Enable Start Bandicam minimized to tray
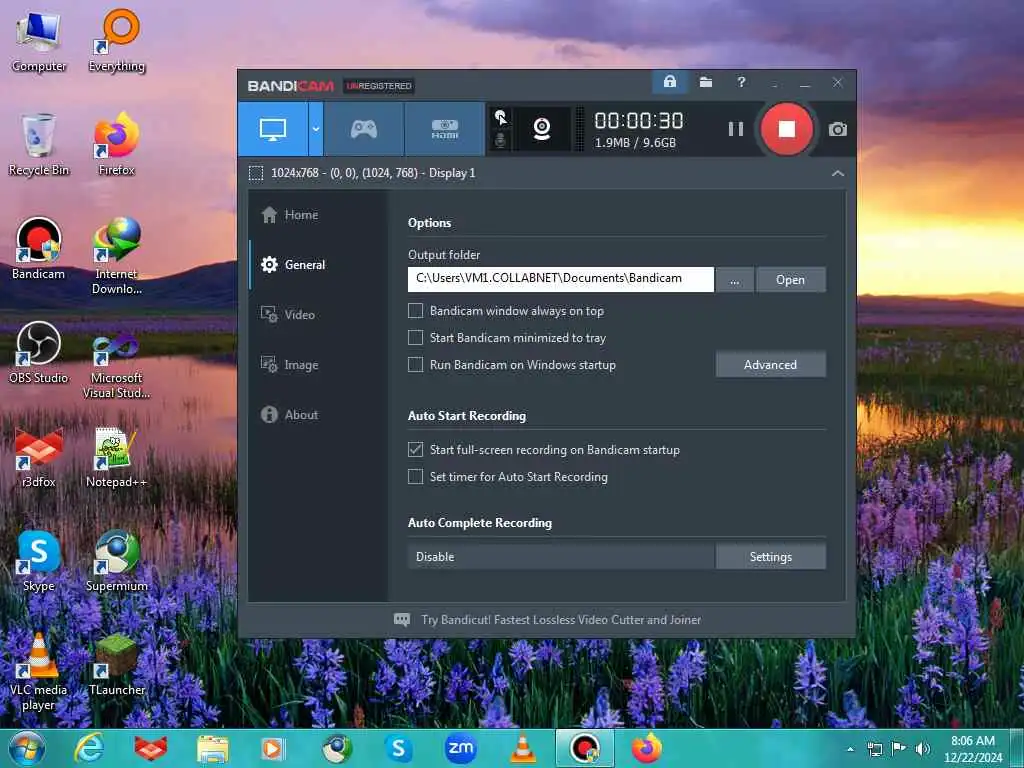1024x768 pixels. pyautogui.click(x=415, y=338)
